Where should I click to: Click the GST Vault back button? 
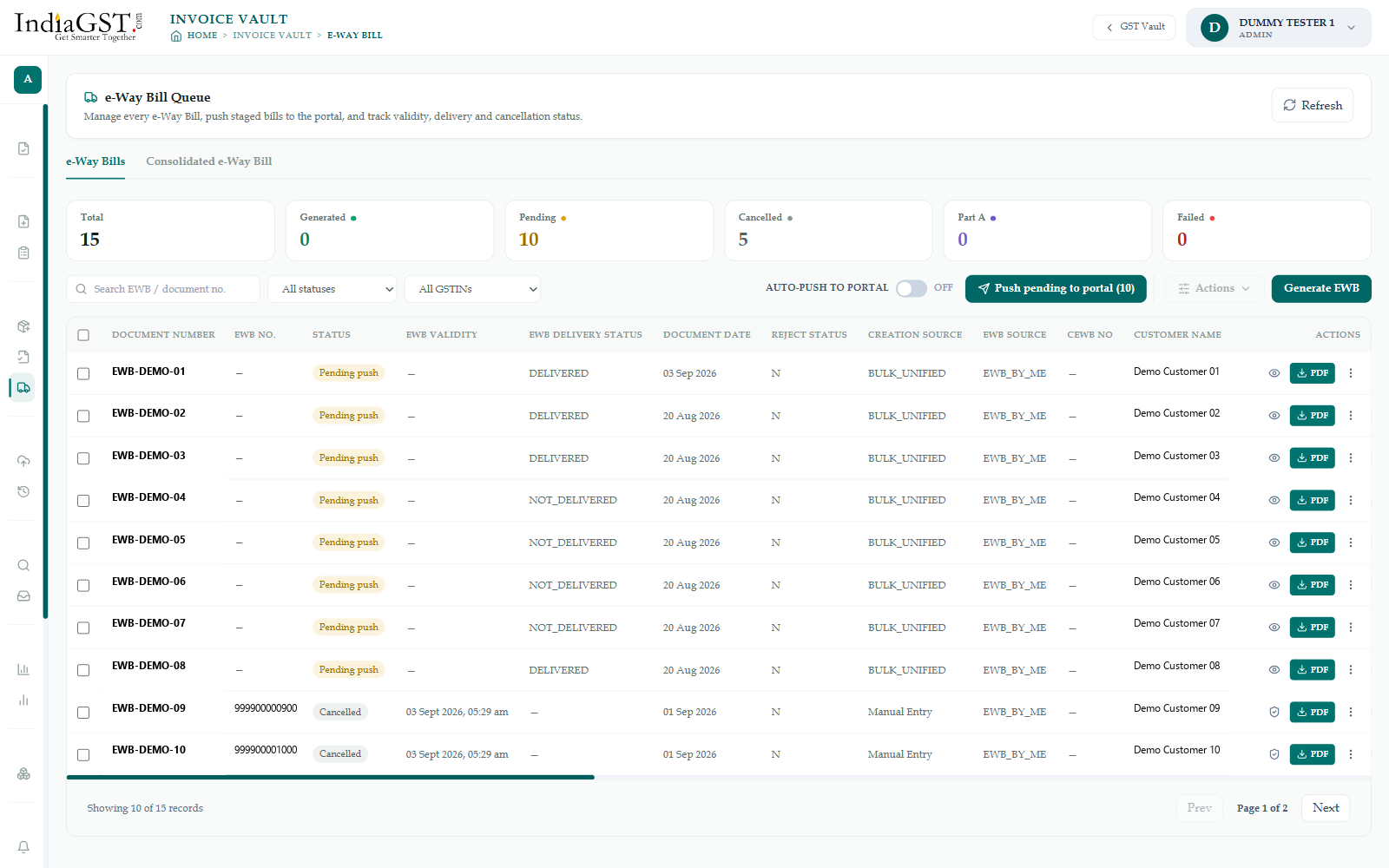click(1134, 27)
